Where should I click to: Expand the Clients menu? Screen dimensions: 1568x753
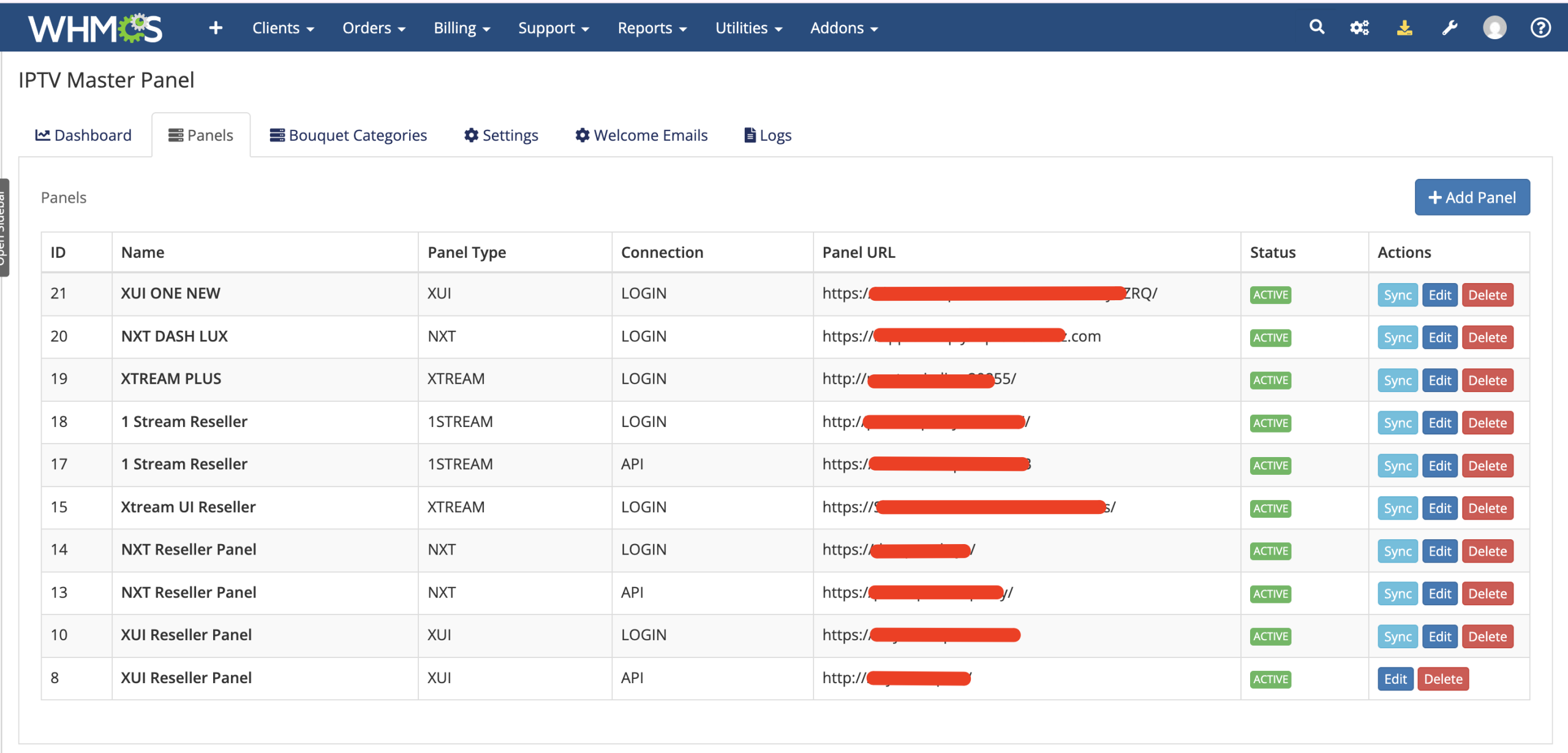pos(283,28)
